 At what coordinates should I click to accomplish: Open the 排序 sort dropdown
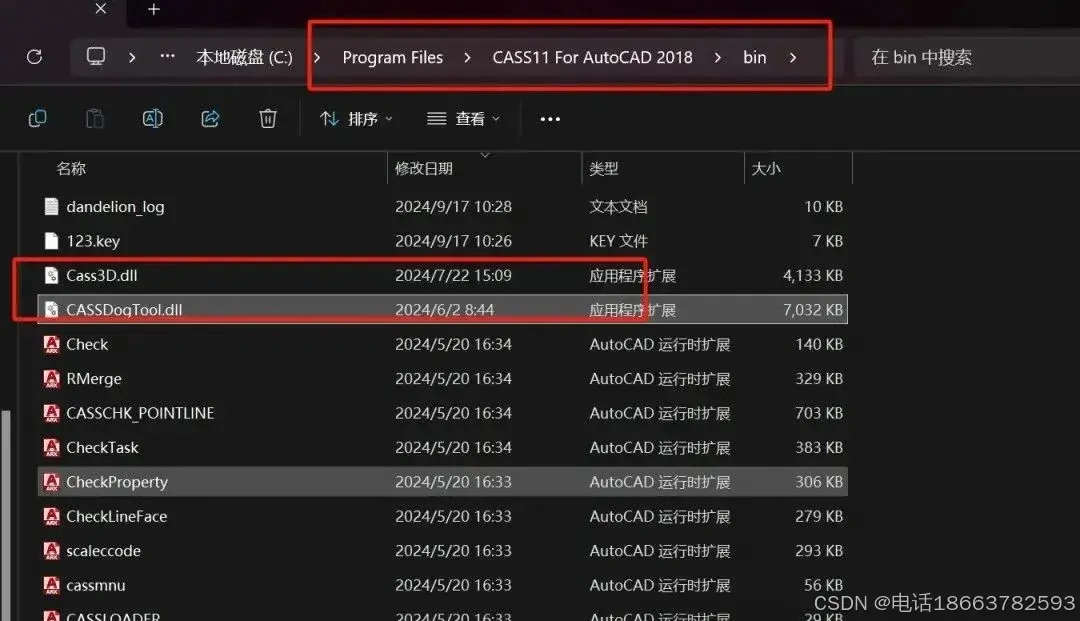click(x=356, y=119)
